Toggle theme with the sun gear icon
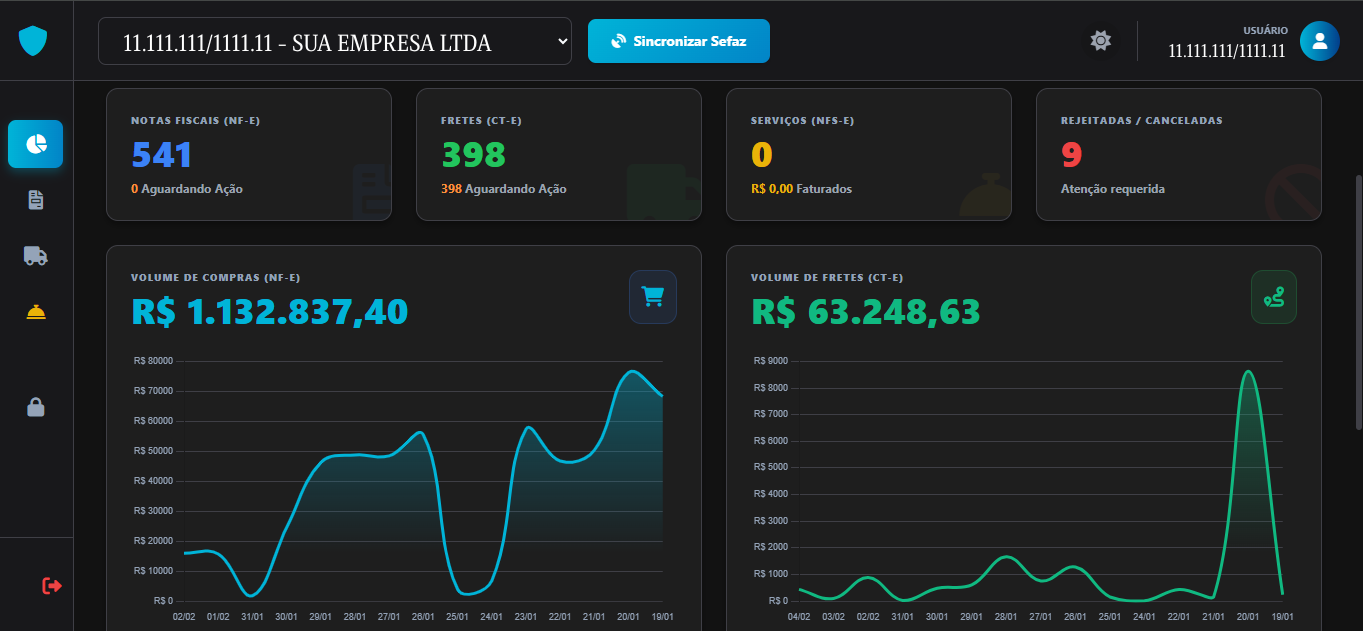1363x631 pixels. tap(1100, 41)
